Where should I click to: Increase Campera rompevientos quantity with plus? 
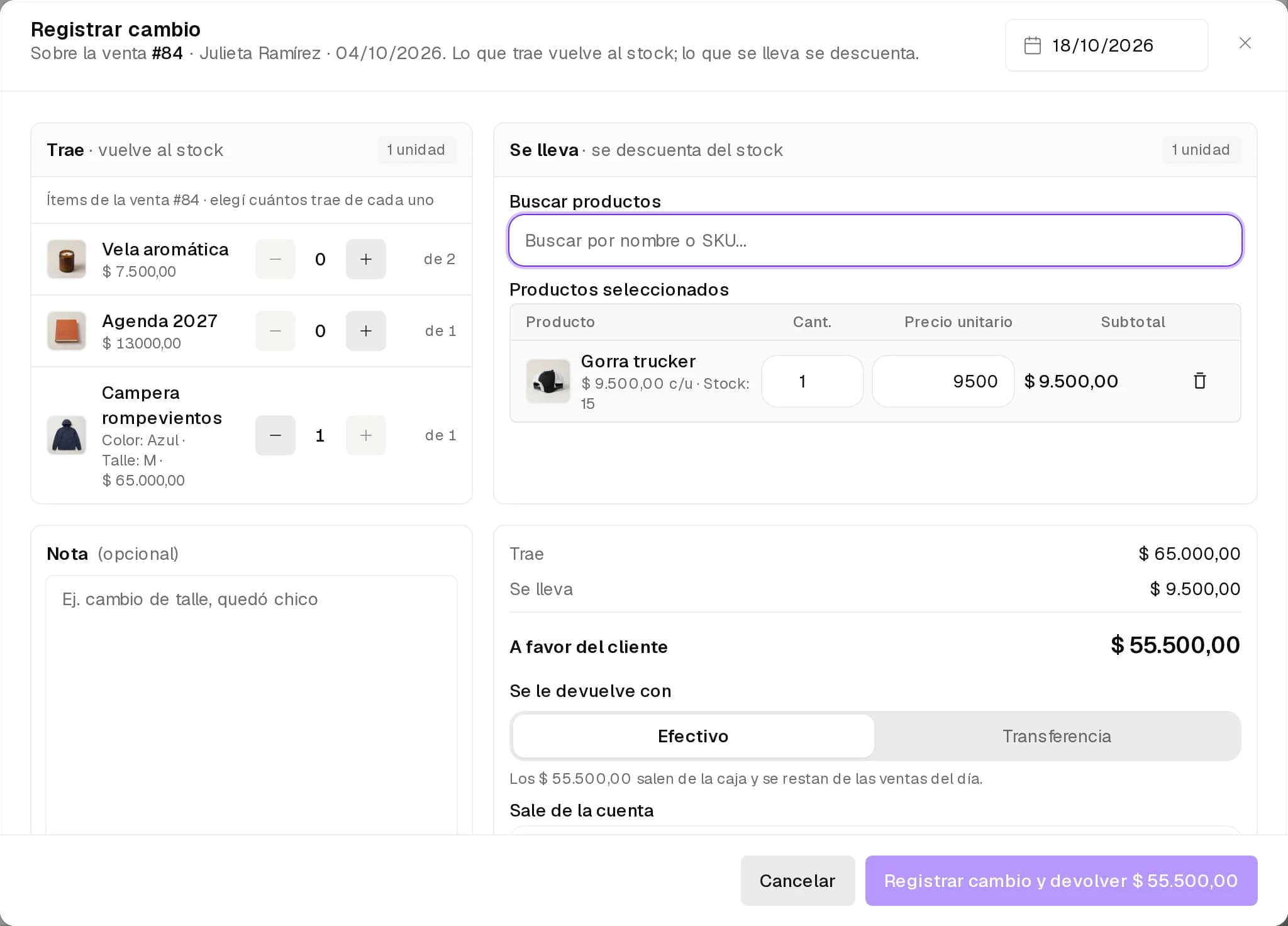point(366,435)
